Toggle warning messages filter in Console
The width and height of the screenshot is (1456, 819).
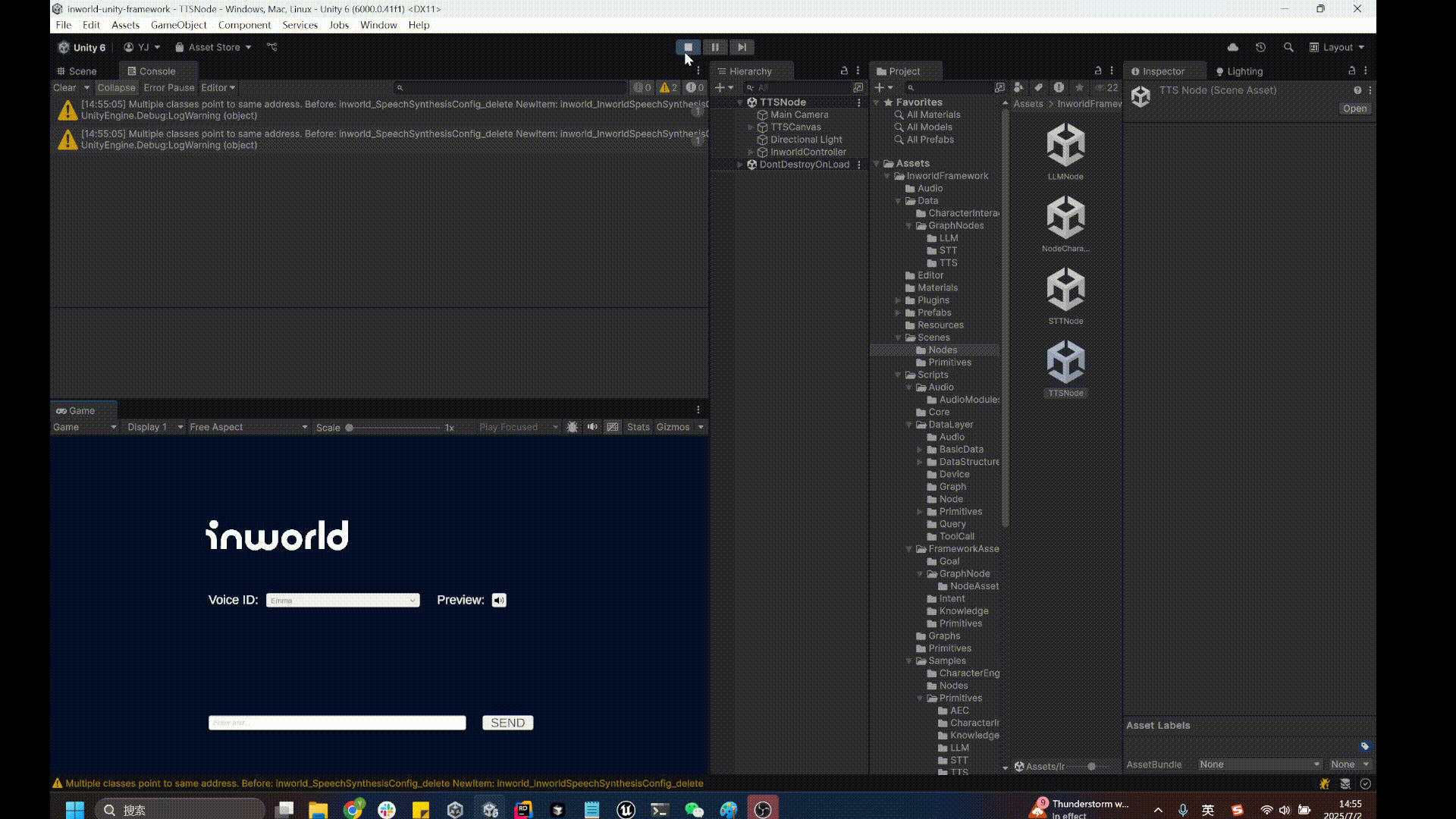coord(668,87)
